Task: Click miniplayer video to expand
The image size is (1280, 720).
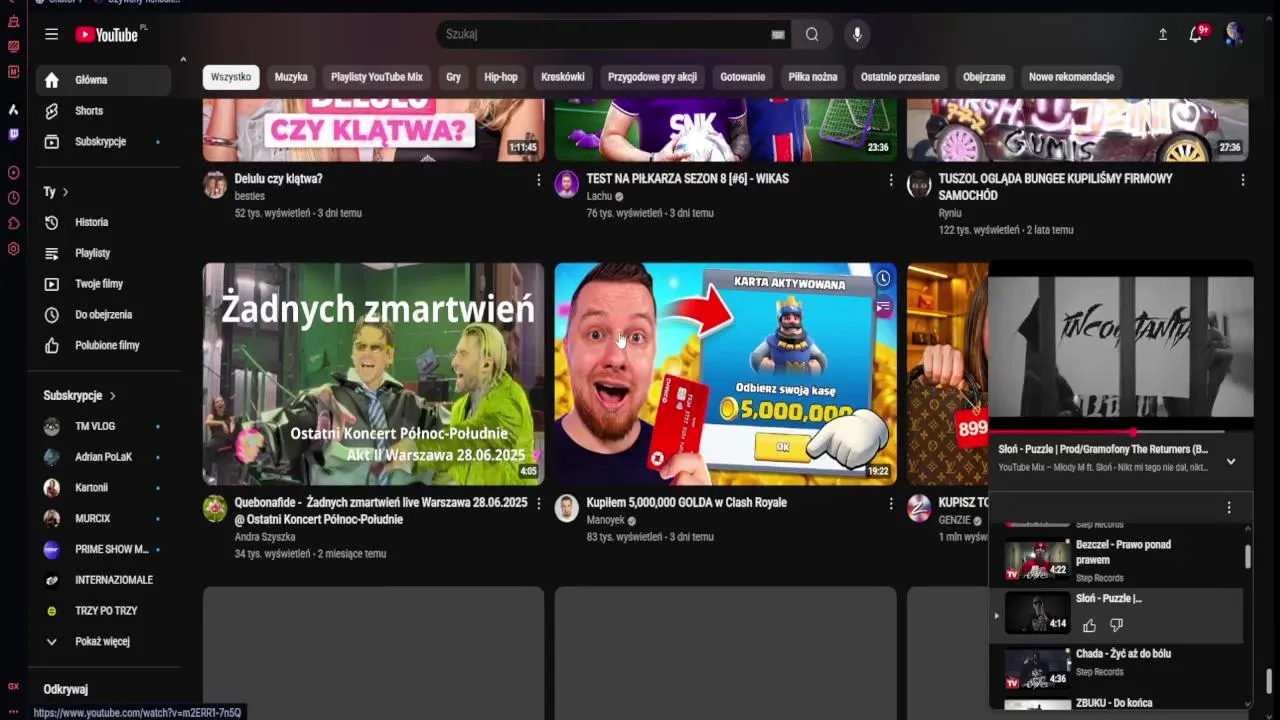Action: (1121, 346)
